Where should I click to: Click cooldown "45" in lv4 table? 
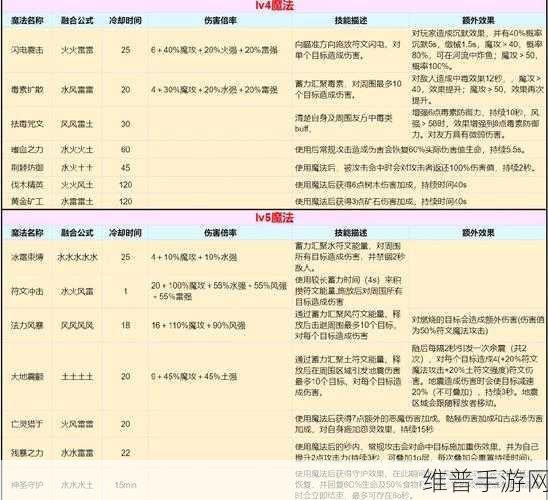pyautogui.click(x=125, y=167)
